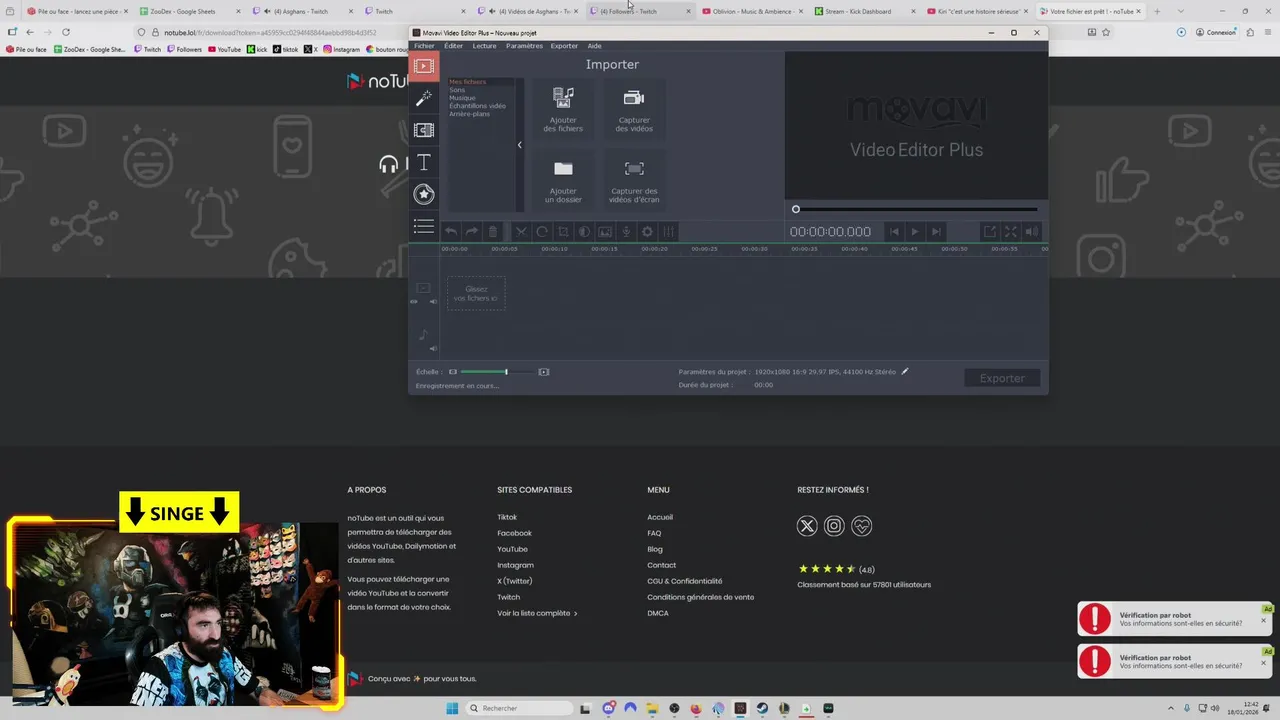Screen dimensions: 1280x720
Task: Select Sons category
Action: (457, 90)
